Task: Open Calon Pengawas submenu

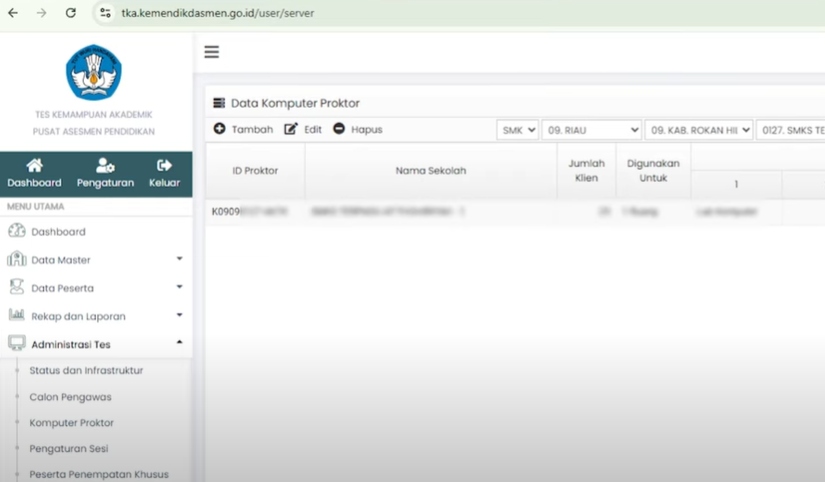Action: (71, 397)
